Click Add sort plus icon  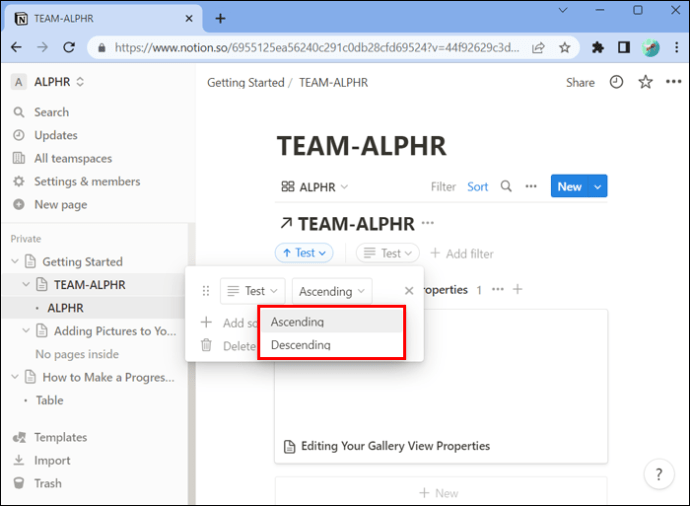click(206, 322)
